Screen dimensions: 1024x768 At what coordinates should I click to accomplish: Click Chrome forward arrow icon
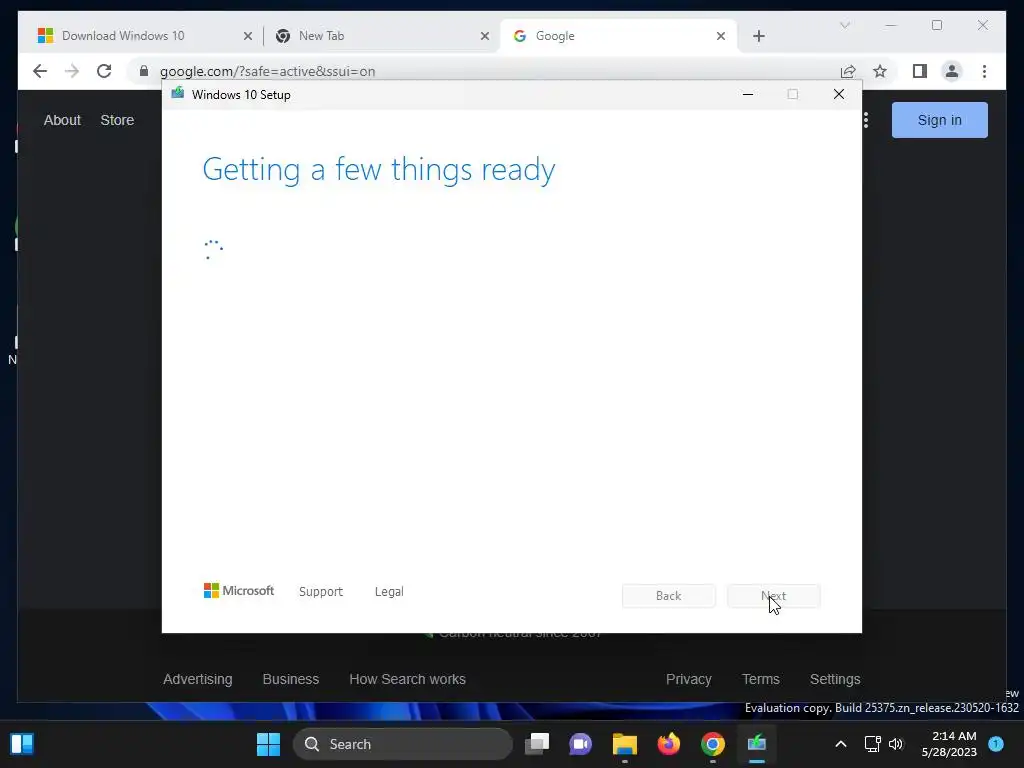click(72, 71)
